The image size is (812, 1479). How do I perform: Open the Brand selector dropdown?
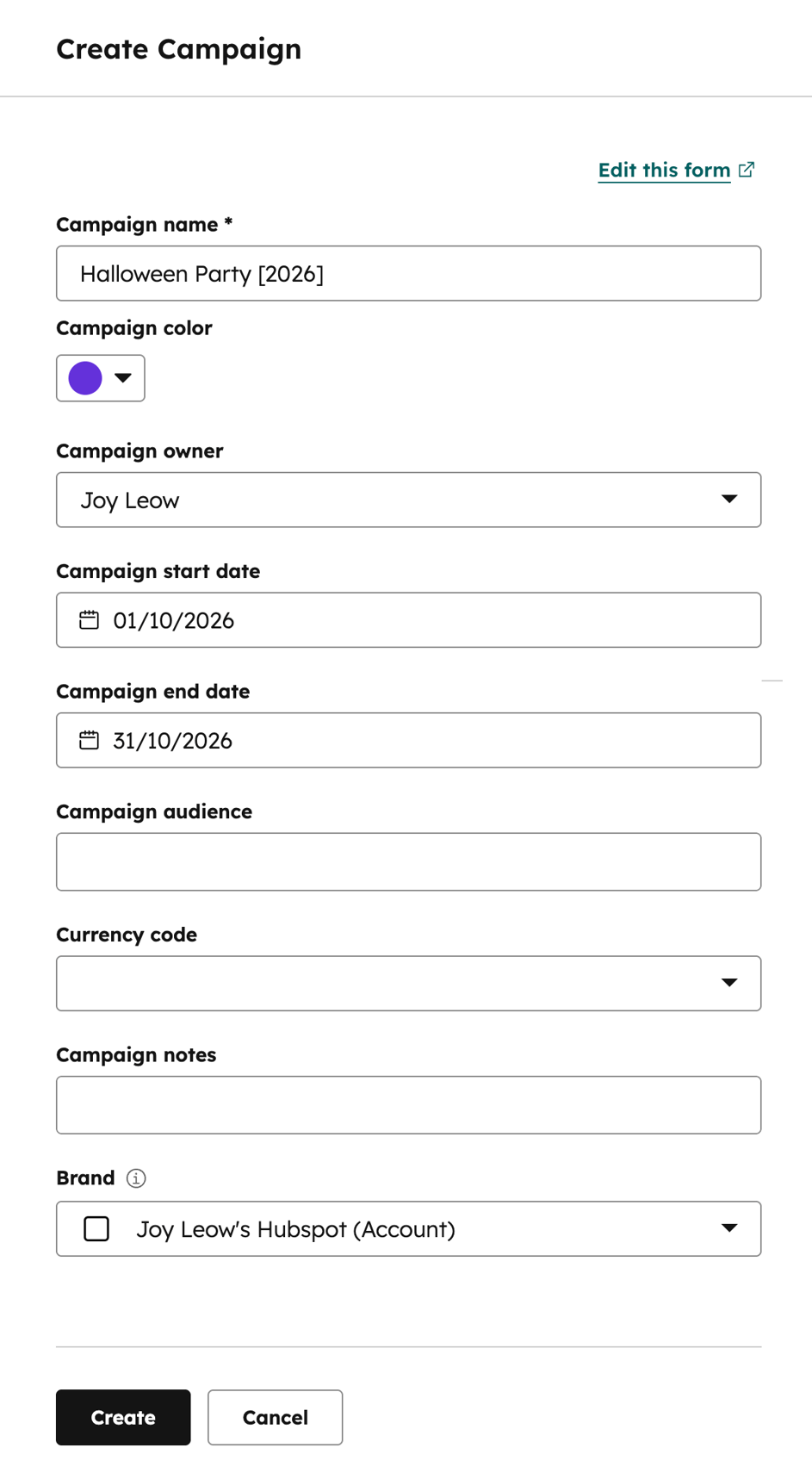(x=408, y=1228)
